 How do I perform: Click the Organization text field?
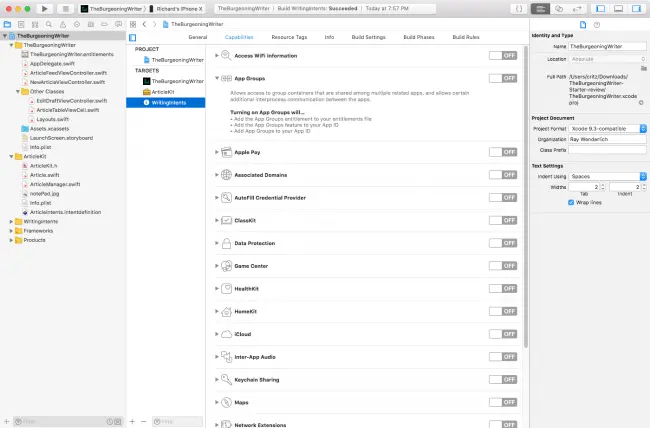pyautogui.click(x=607, y=139)
